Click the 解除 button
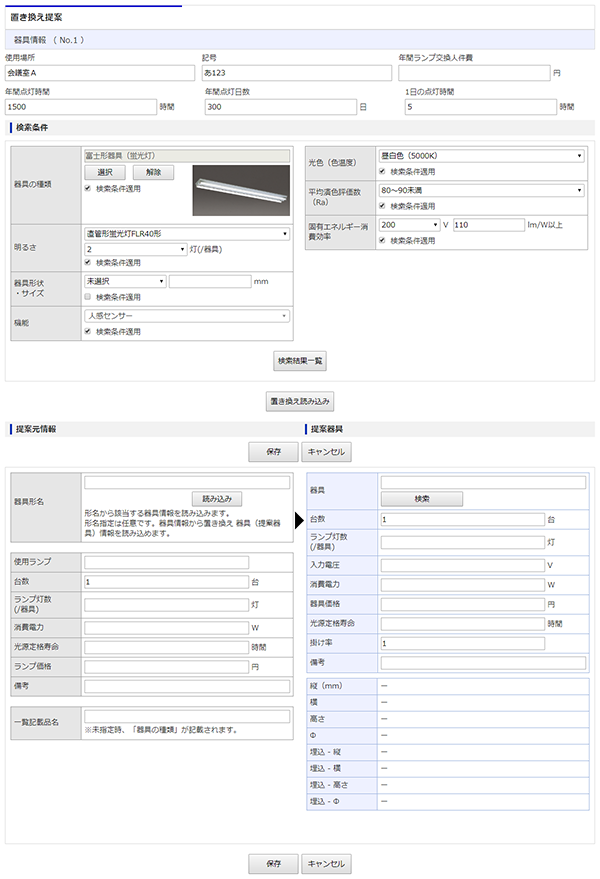Viewport: 600px width, 879px height. 153,172
